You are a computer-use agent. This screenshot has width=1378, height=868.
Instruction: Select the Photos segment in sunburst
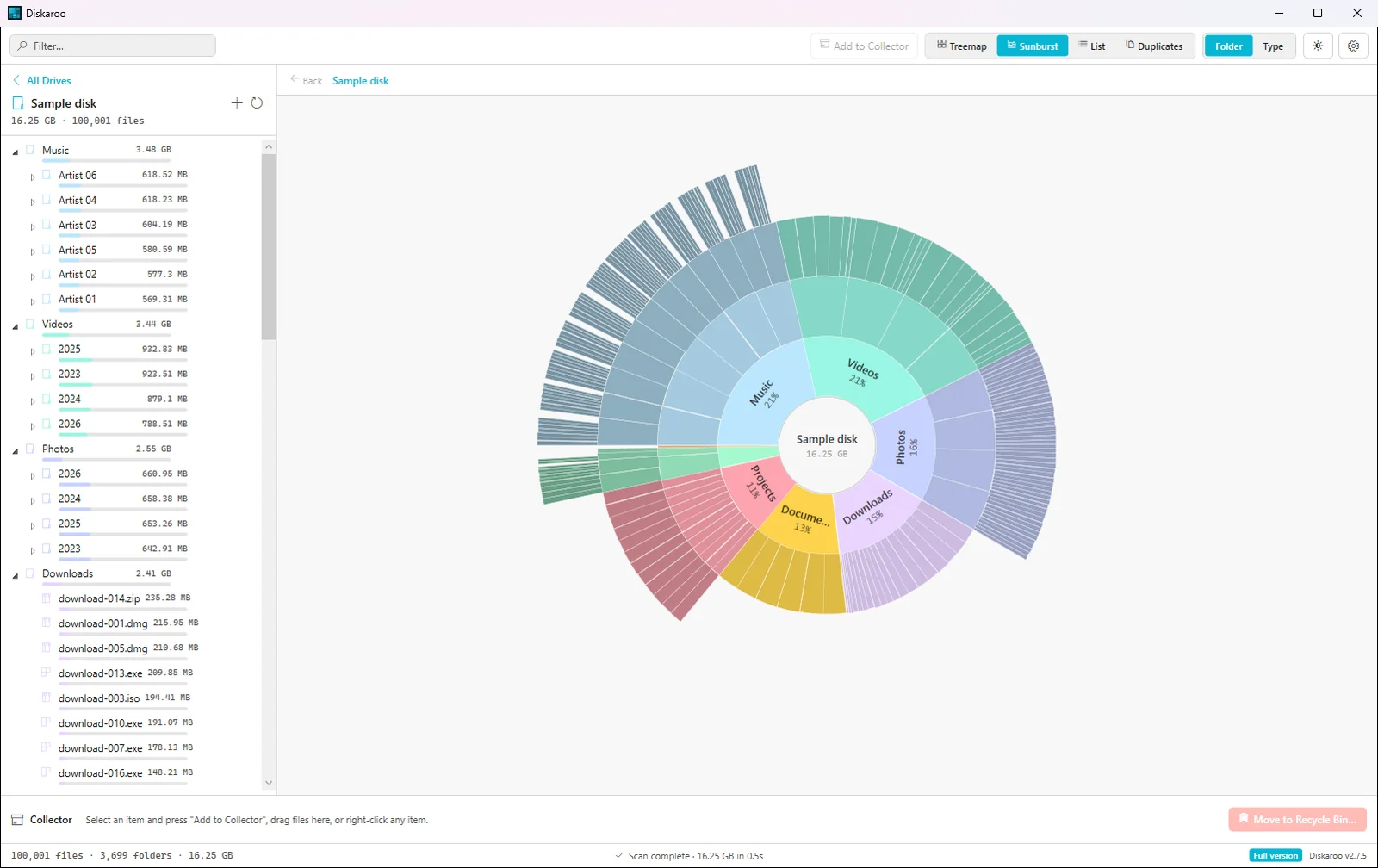click(x=905, y=447)
